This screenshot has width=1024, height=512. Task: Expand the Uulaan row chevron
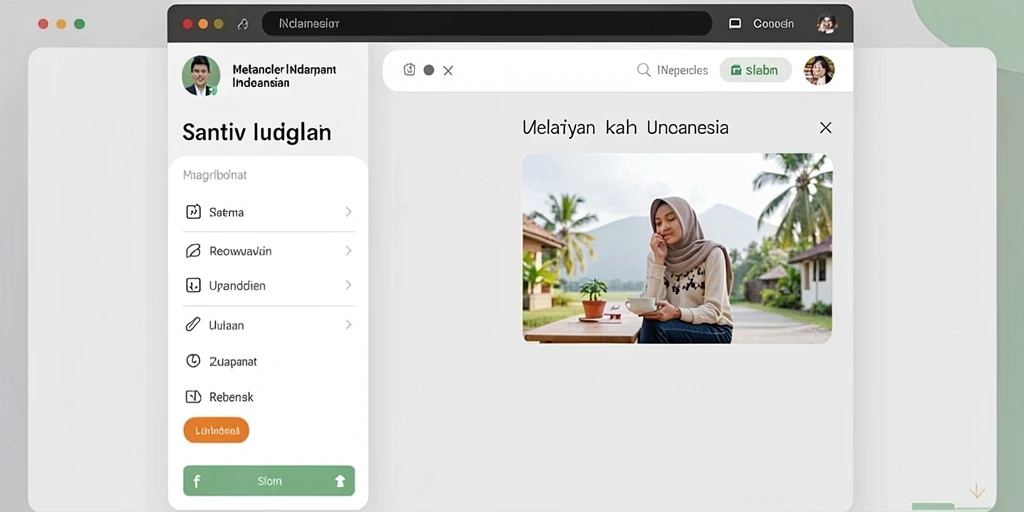(x=348, y=325)
